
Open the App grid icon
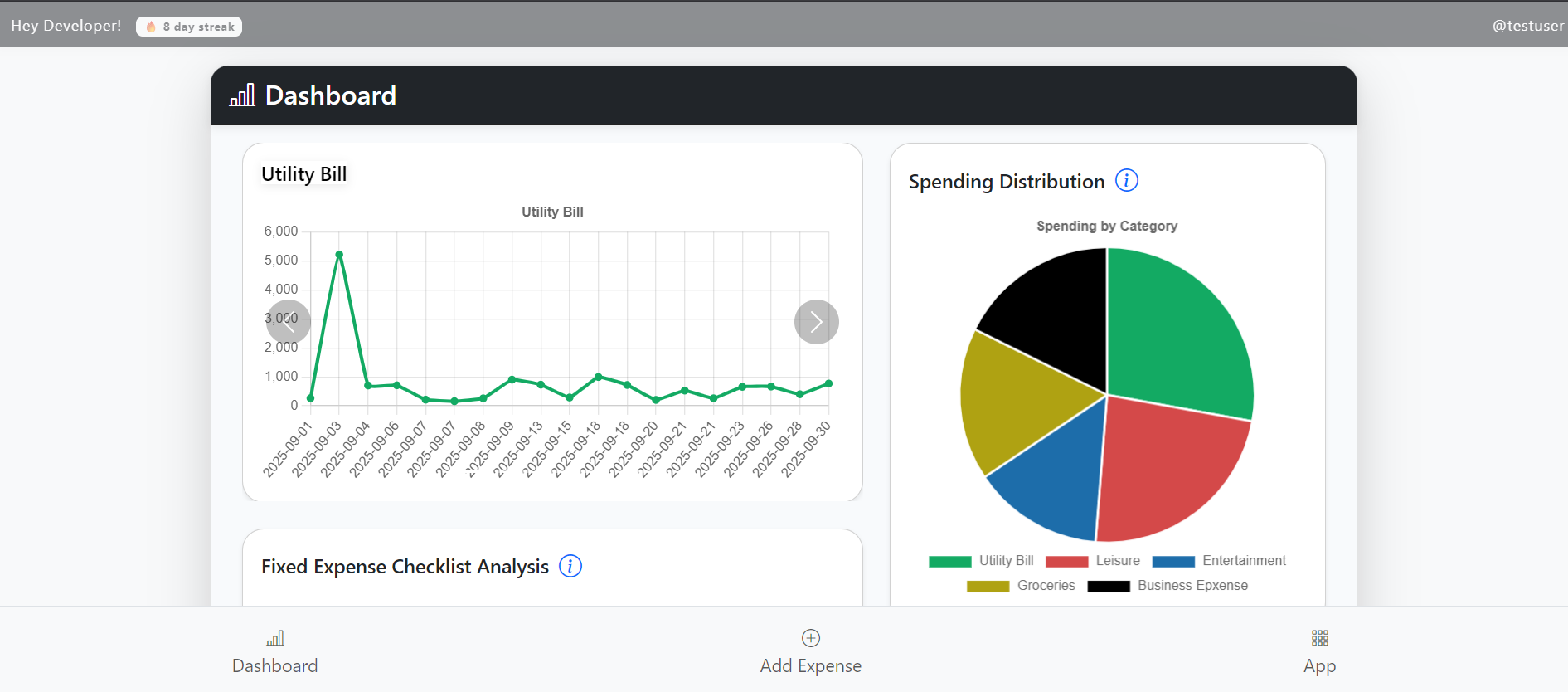1319,638
